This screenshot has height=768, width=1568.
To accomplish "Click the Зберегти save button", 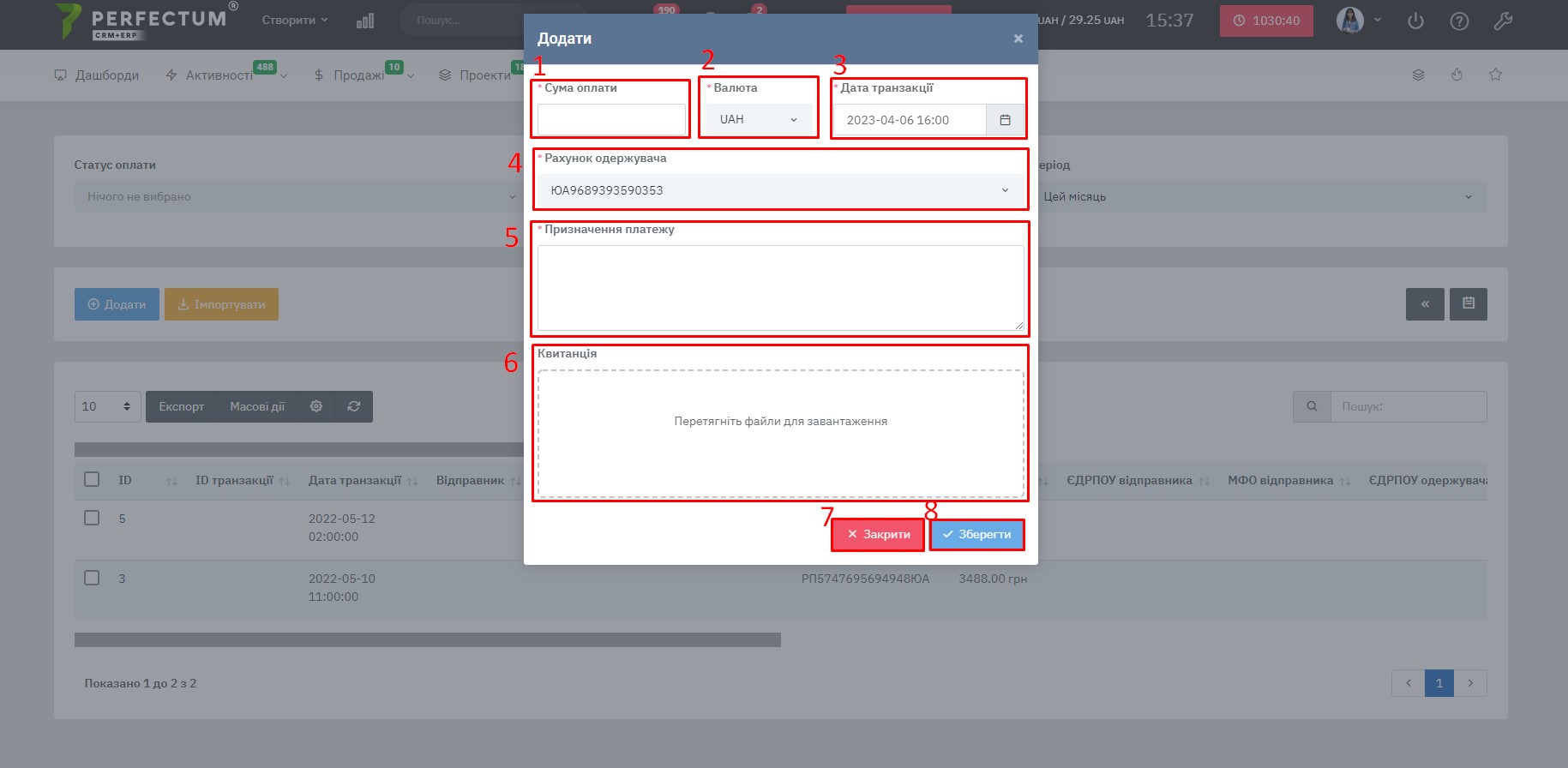I will point(976,534).
